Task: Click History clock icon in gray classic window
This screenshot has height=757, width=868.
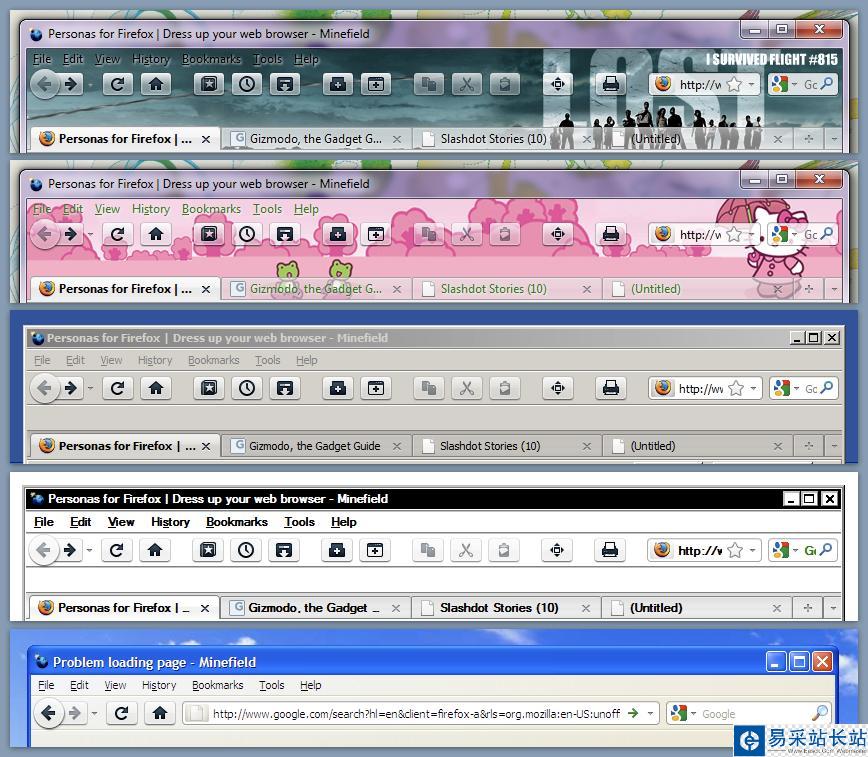Action: pyautogui.click(x=247, y=388)
